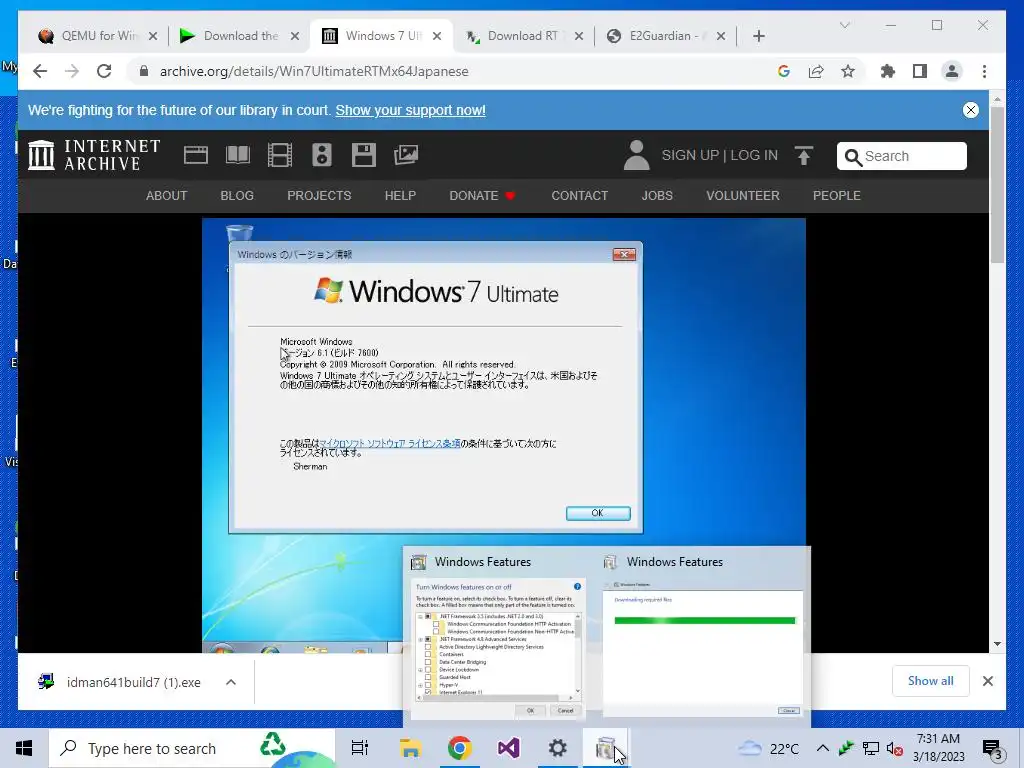
Task: Select Windows Features checklist preview thumbnail
Action: pyautogui.click(x=498, y=649)
